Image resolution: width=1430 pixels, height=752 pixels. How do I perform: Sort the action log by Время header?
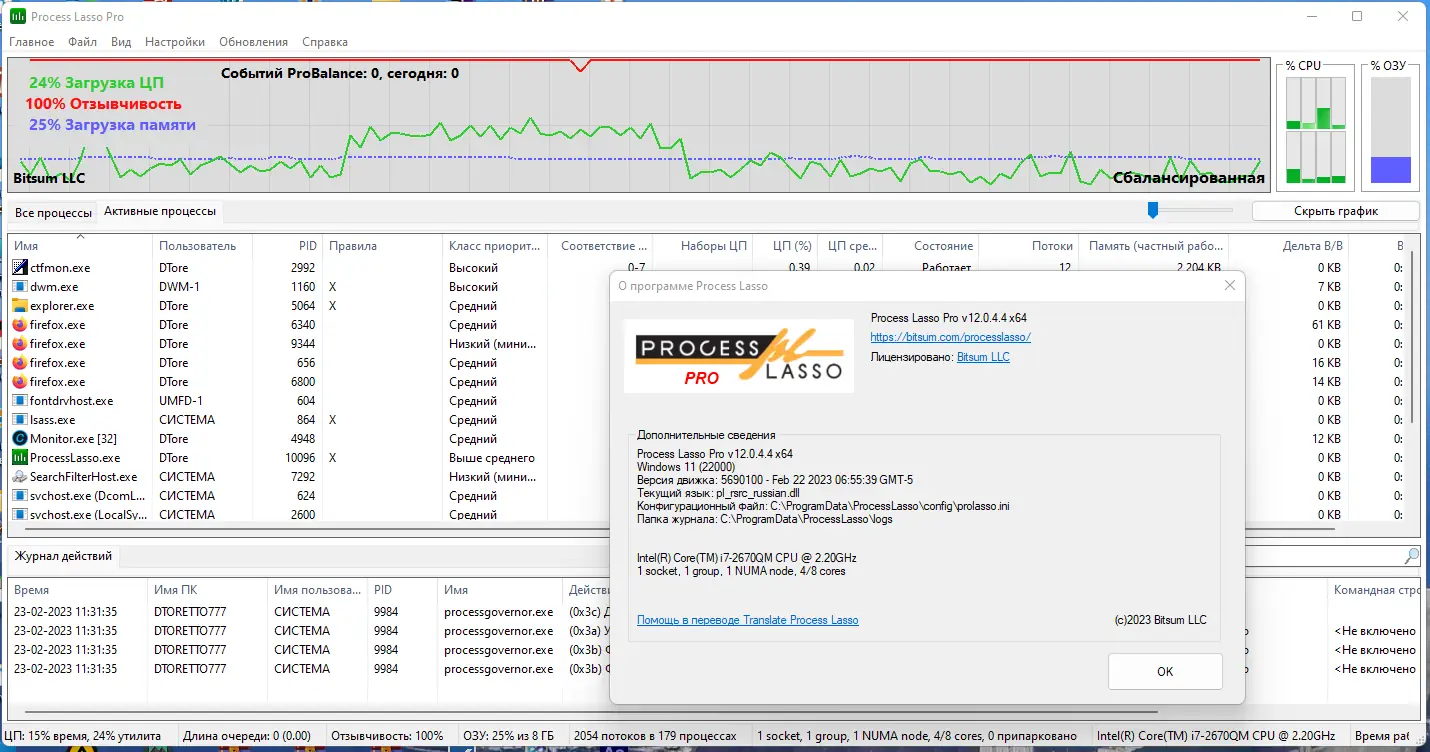coord(78,590)
